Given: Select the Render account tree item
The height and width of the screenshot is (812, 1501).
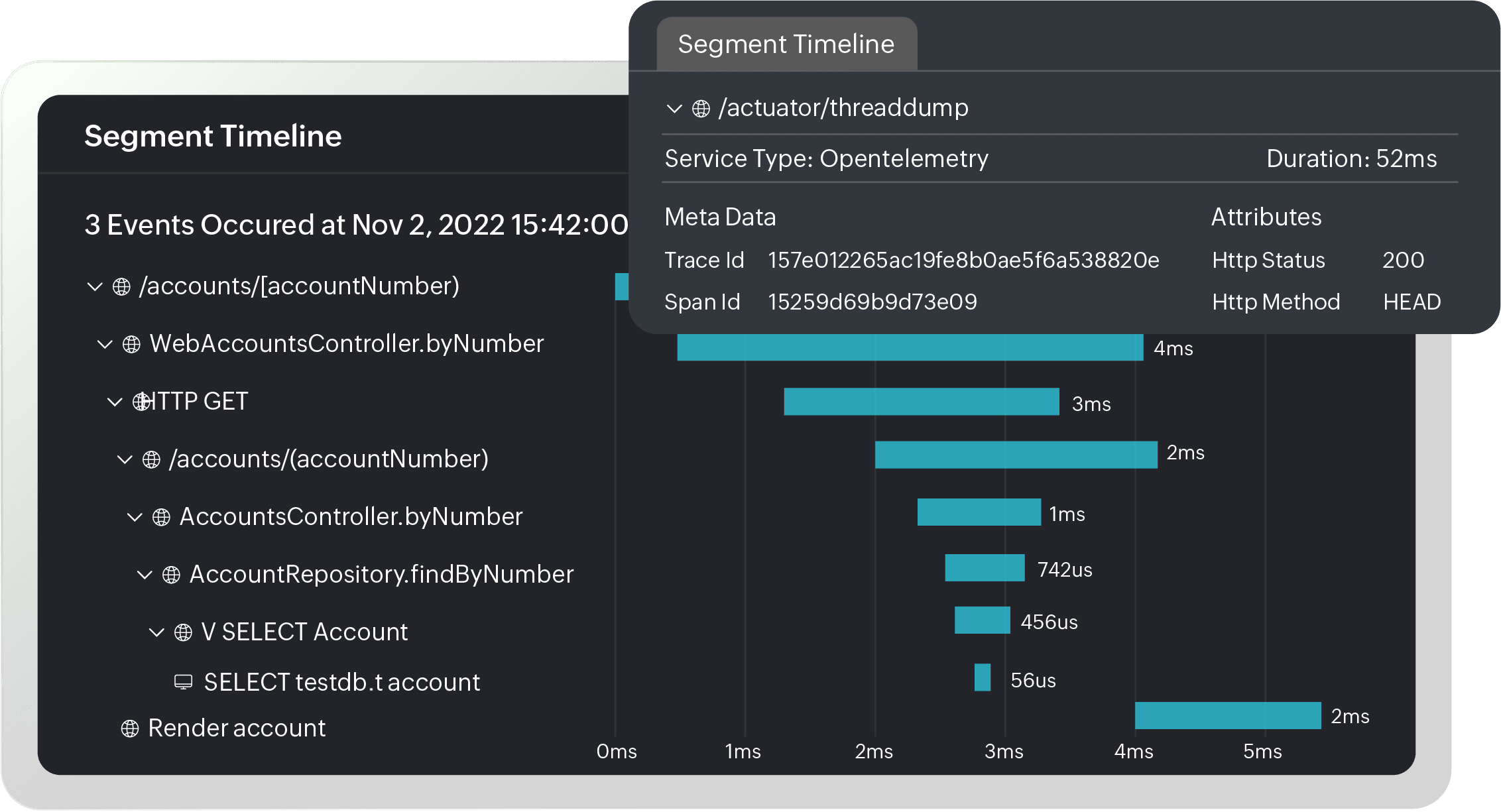Looking at the screenshot, I should click(x=235, y=728).
